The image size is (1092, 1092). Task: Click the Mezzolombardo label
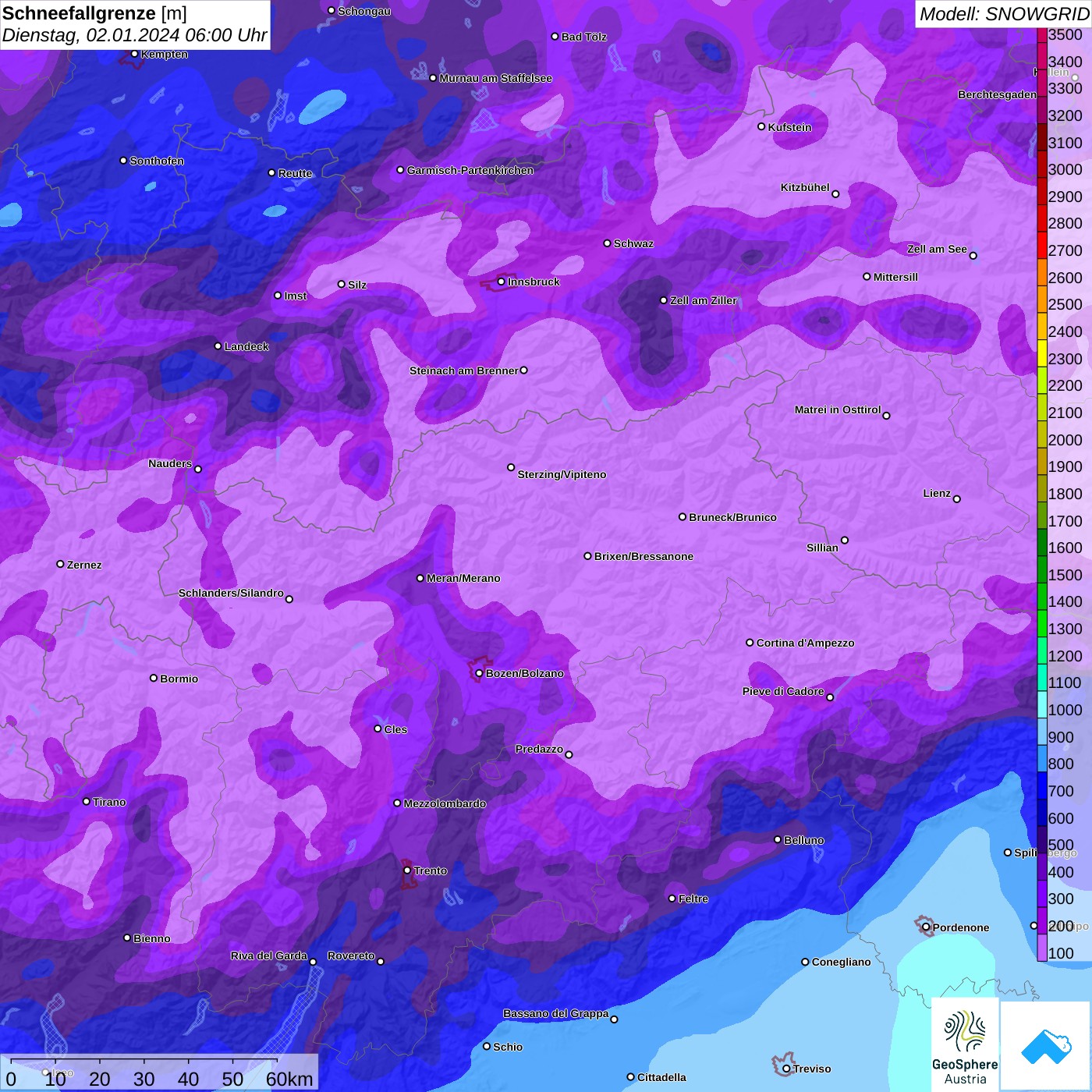pos(445,803)
